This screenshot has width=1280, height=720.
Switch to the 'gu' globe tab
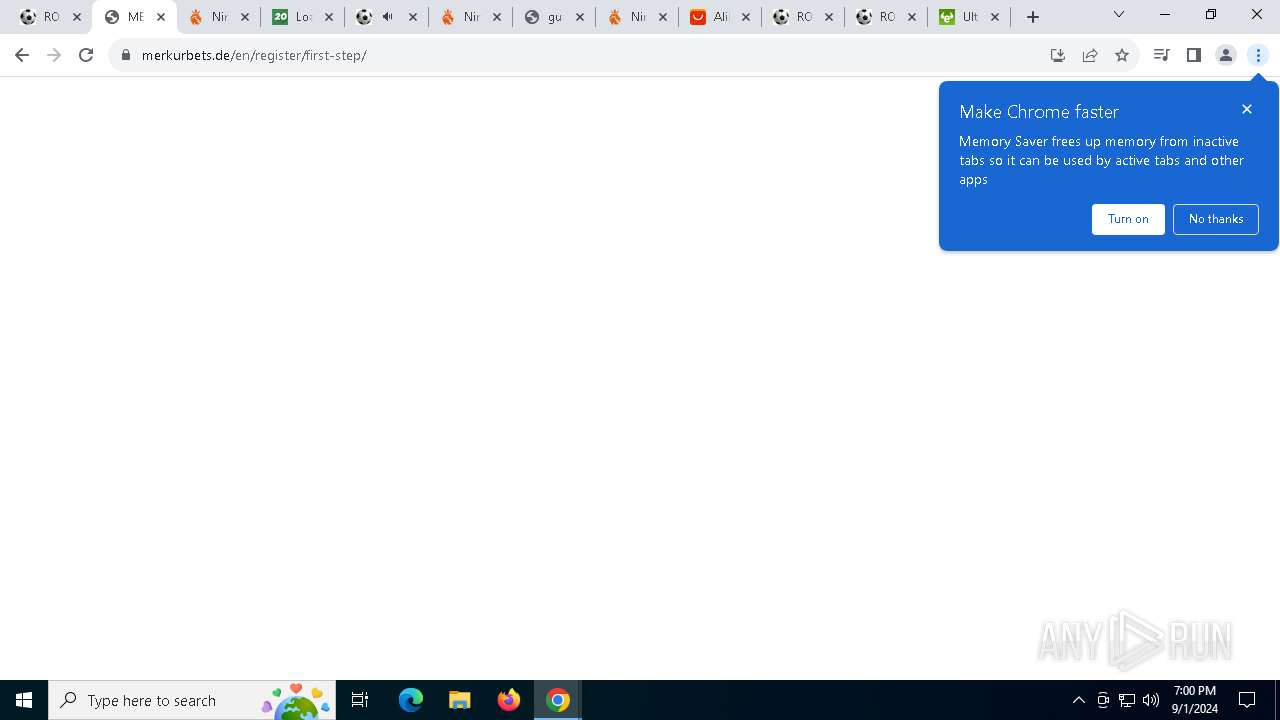pos(553,17)
